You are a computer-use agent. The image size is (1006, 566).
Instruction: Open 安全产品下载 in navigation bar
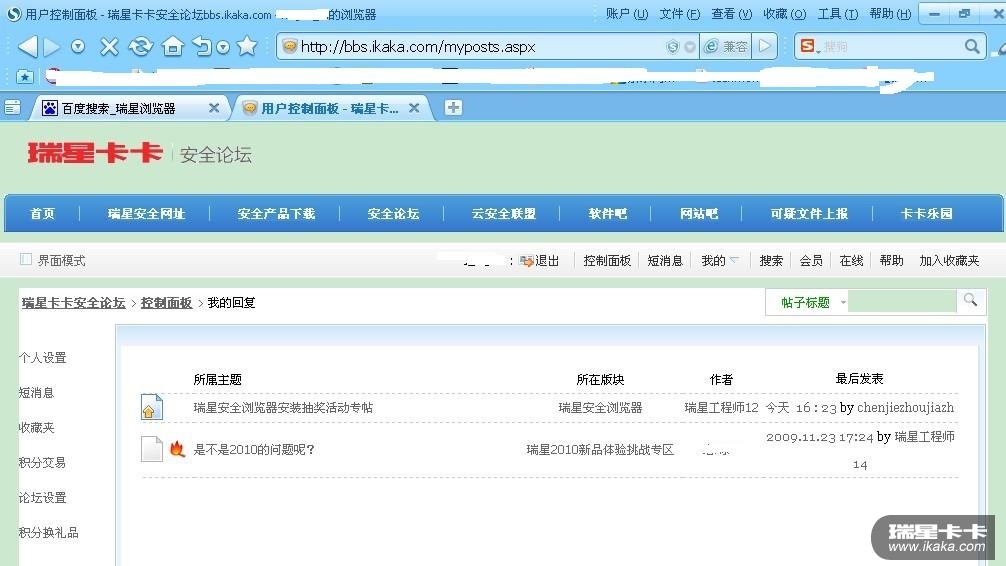coord(276,214)
